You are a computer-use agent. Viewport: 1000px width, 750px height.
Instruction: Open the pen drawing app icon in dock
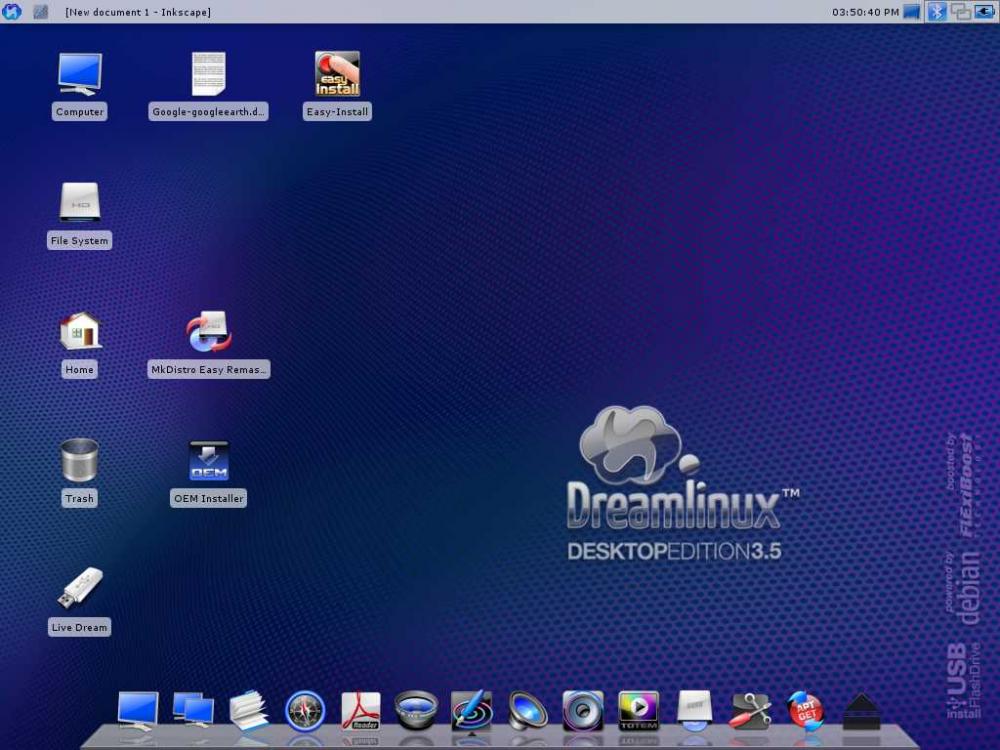(471, 710)
